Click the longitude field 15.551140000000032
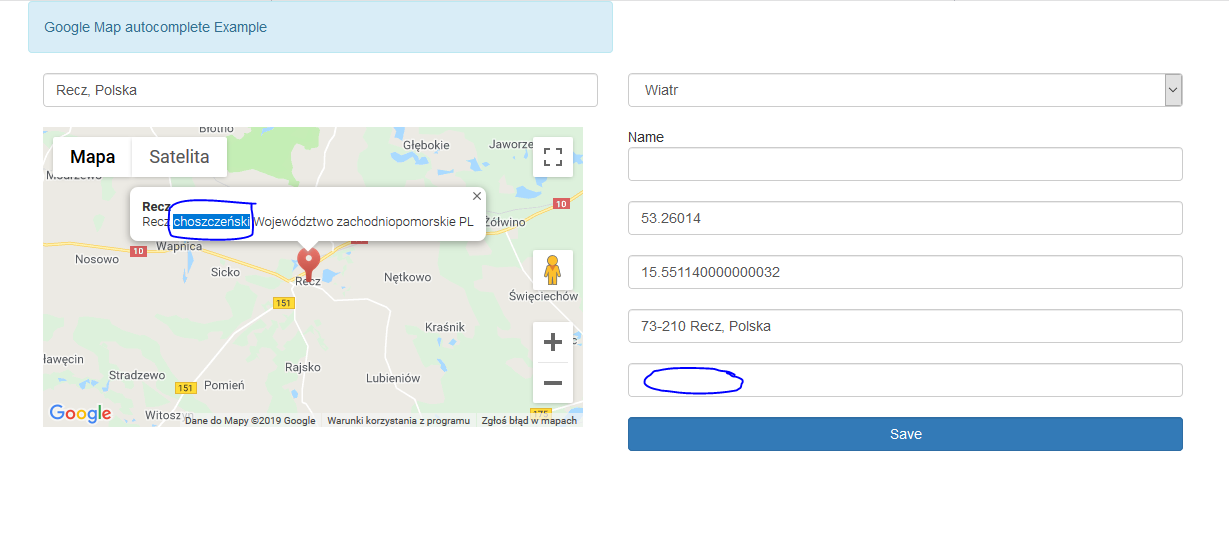Screen dimensions: 1229x551 (x=905, y=272)
